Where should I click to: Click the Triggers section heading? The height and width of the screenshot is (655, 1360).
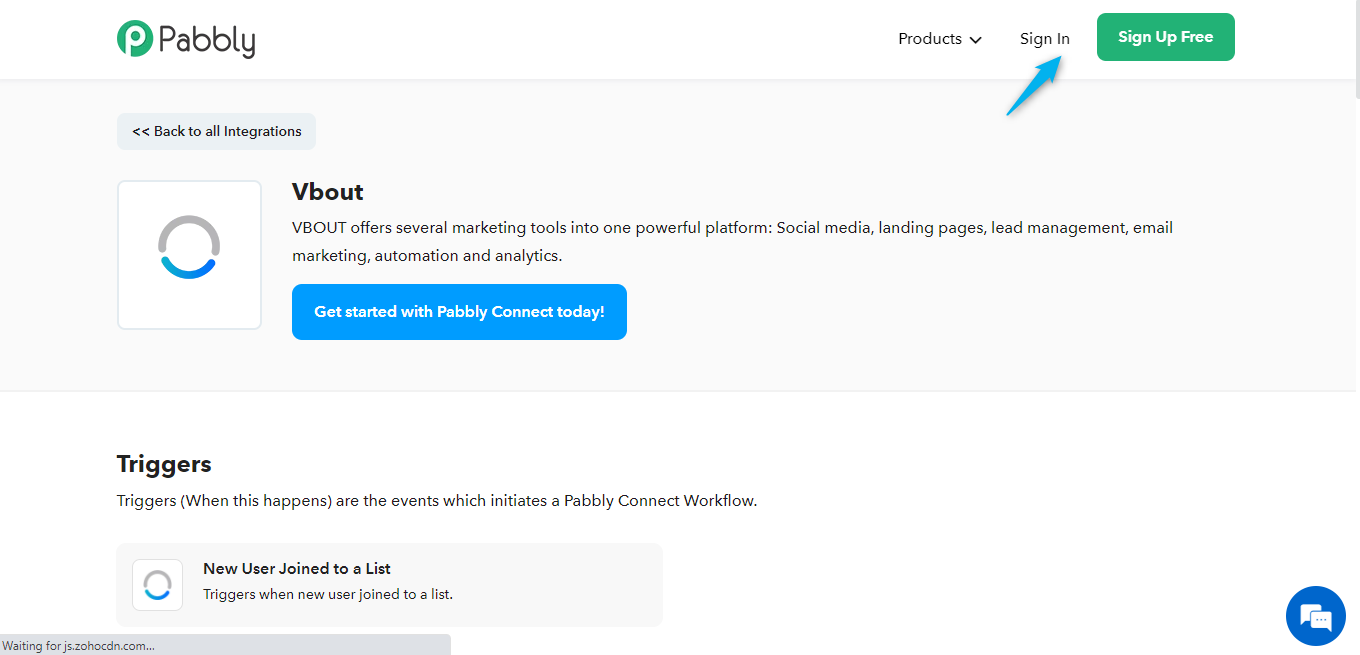tap(164, 464)
